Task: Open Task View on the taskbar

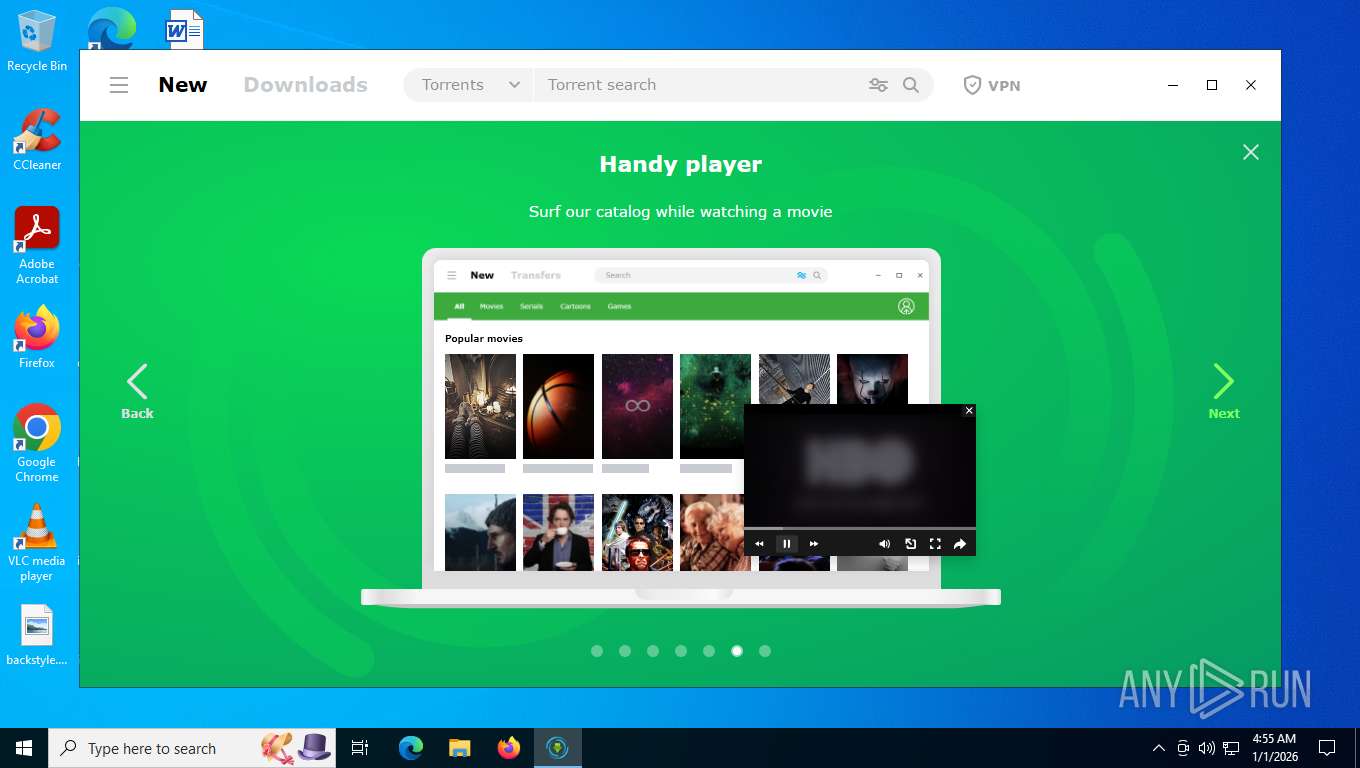Action: (360, 748)
